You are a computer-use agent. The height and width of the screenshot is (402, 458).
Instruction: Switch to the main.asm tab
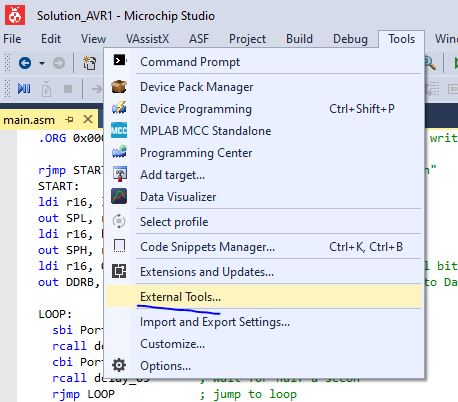tap(29, 120)
